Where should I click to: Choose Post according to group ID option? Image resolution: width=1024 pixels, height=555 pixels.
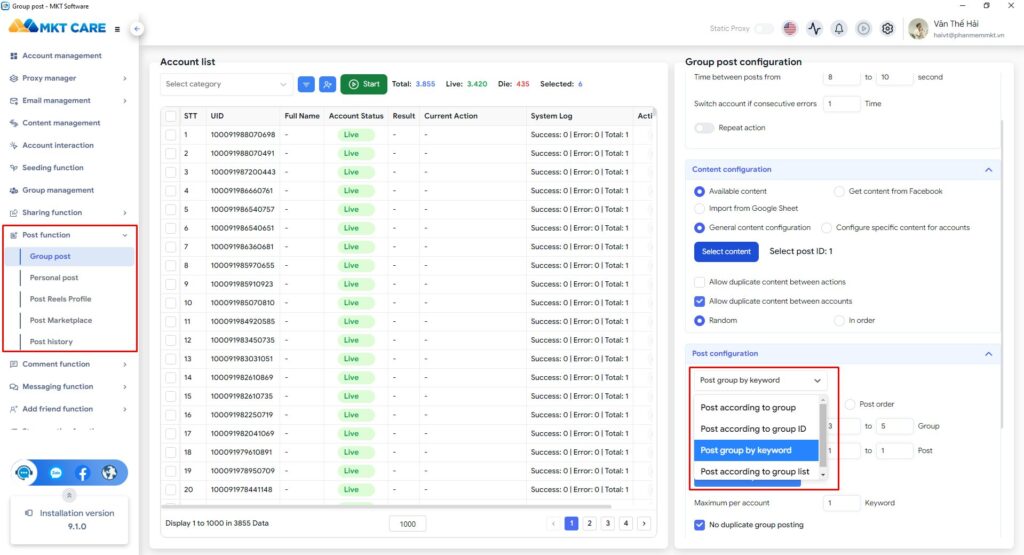coord(753,429)
